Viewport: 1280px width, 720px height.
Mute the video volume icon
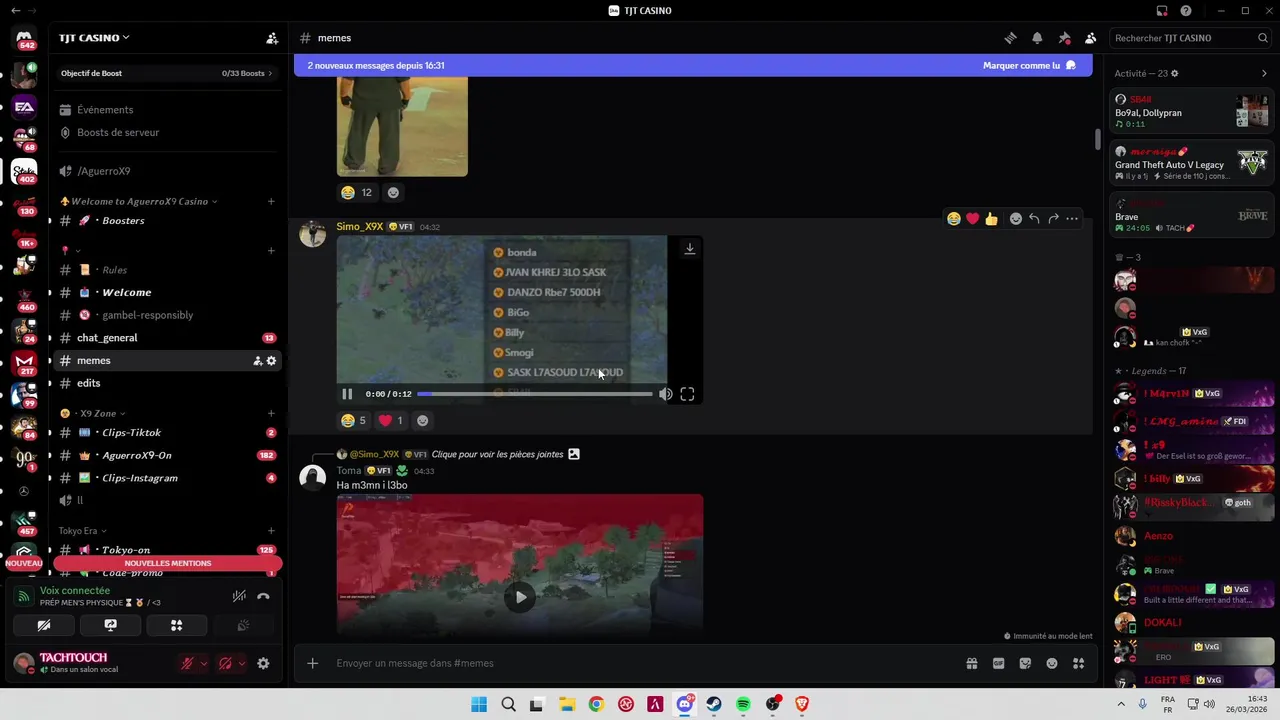pyautogui.click(x=665, y=394)
